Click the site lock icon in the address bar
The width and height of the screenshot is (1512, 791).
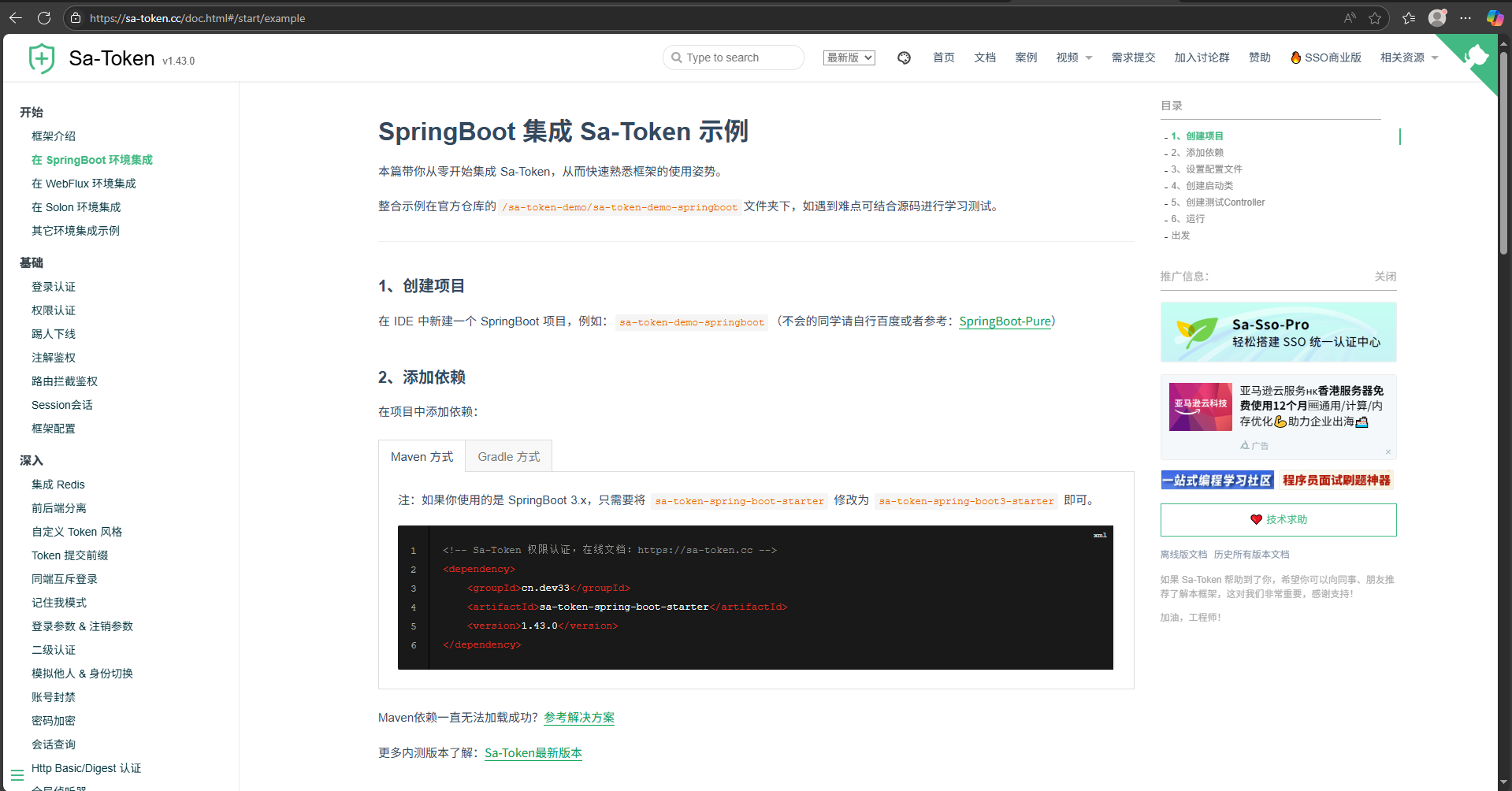[x=76, y=17]
